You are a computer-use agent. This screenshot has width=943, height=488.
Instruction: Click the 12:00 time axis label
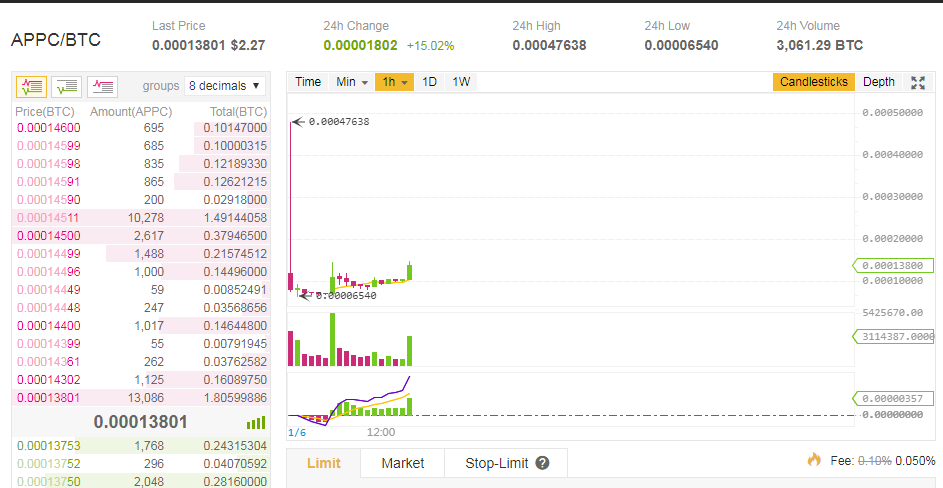(x=381, y=433)
